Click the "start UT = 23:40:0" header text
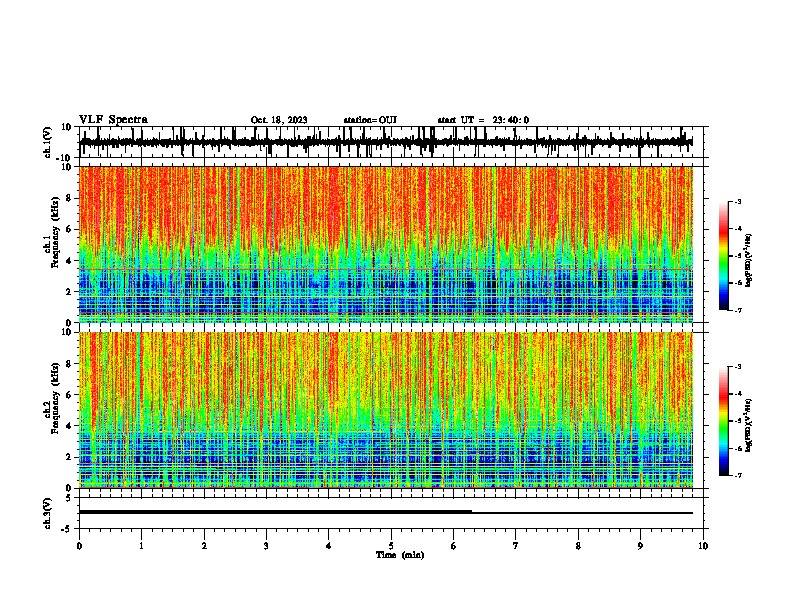 (483, 120)
